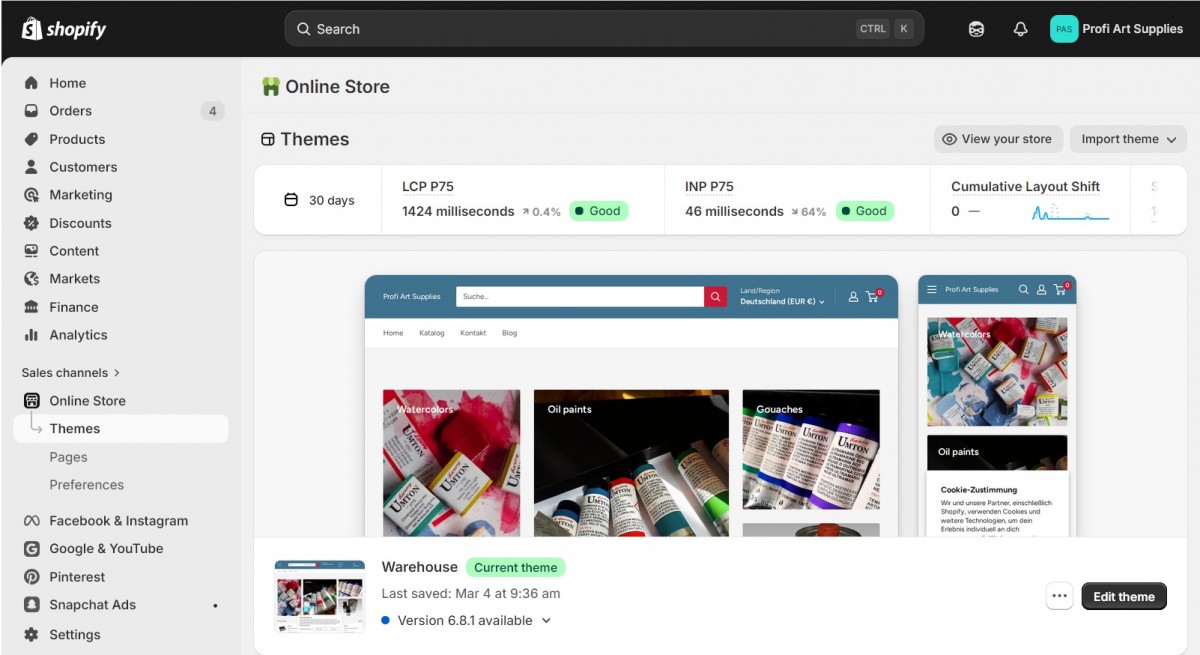This screenshot has height=655, width=1200.
Task: Expand the Version 6.8.1 available chevron
Action: [546, 620]
